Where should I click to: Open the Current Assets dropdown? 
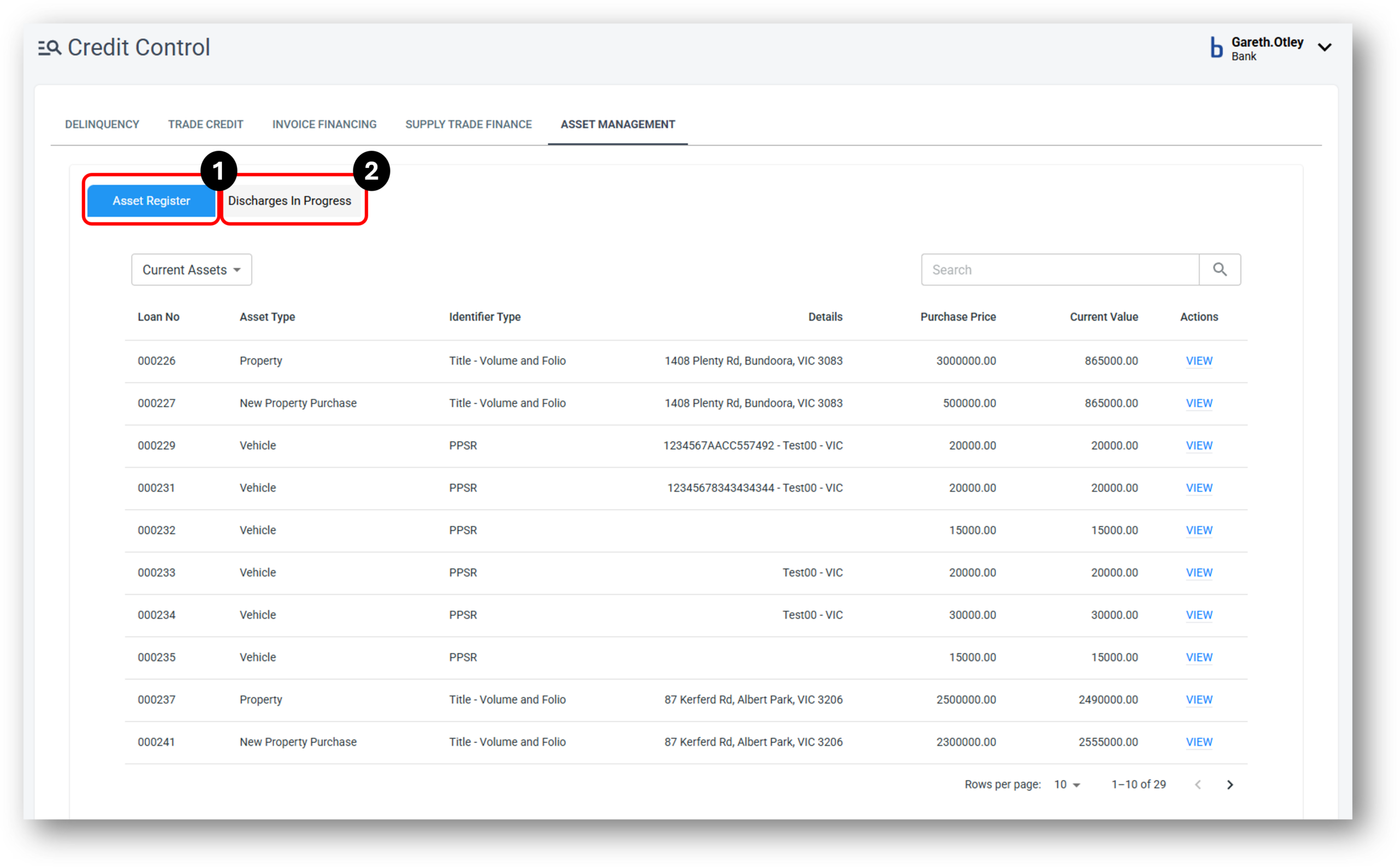tap(191, 270)
